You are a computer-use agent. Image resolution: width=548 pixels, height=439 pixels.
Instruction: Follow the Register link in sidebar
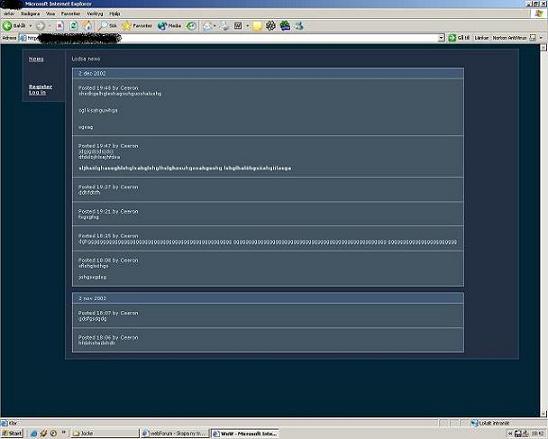tap(40, 87)
